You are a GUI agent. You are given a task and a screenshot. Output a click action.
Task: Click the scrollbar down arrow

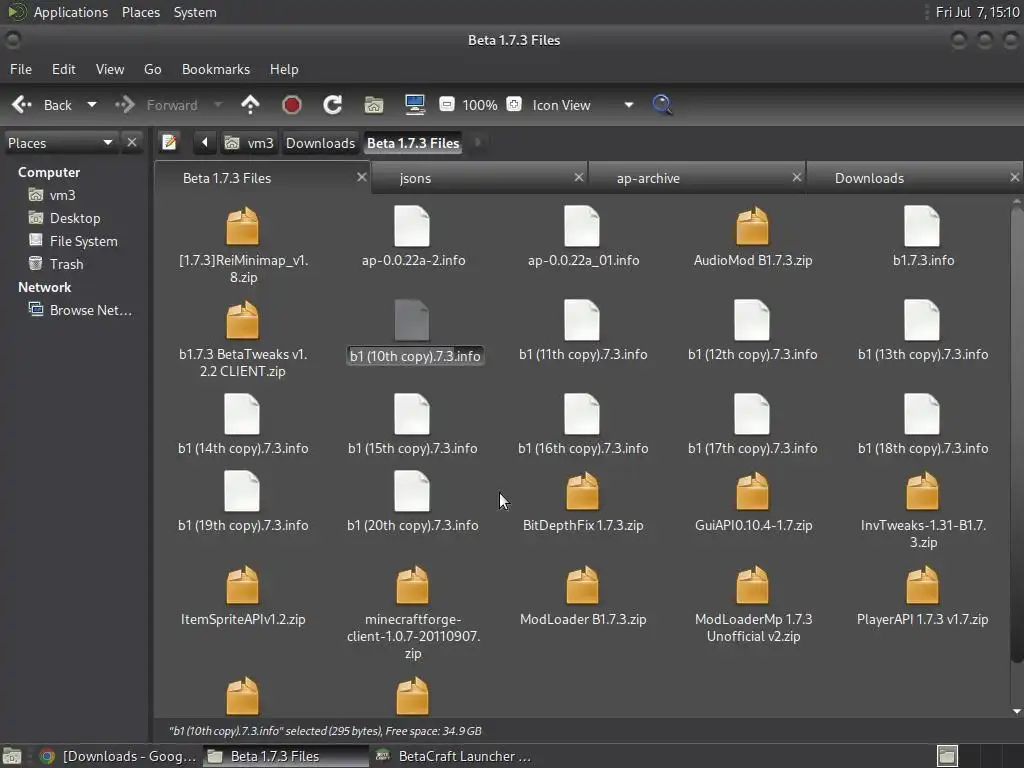(x=1016, y=711)
